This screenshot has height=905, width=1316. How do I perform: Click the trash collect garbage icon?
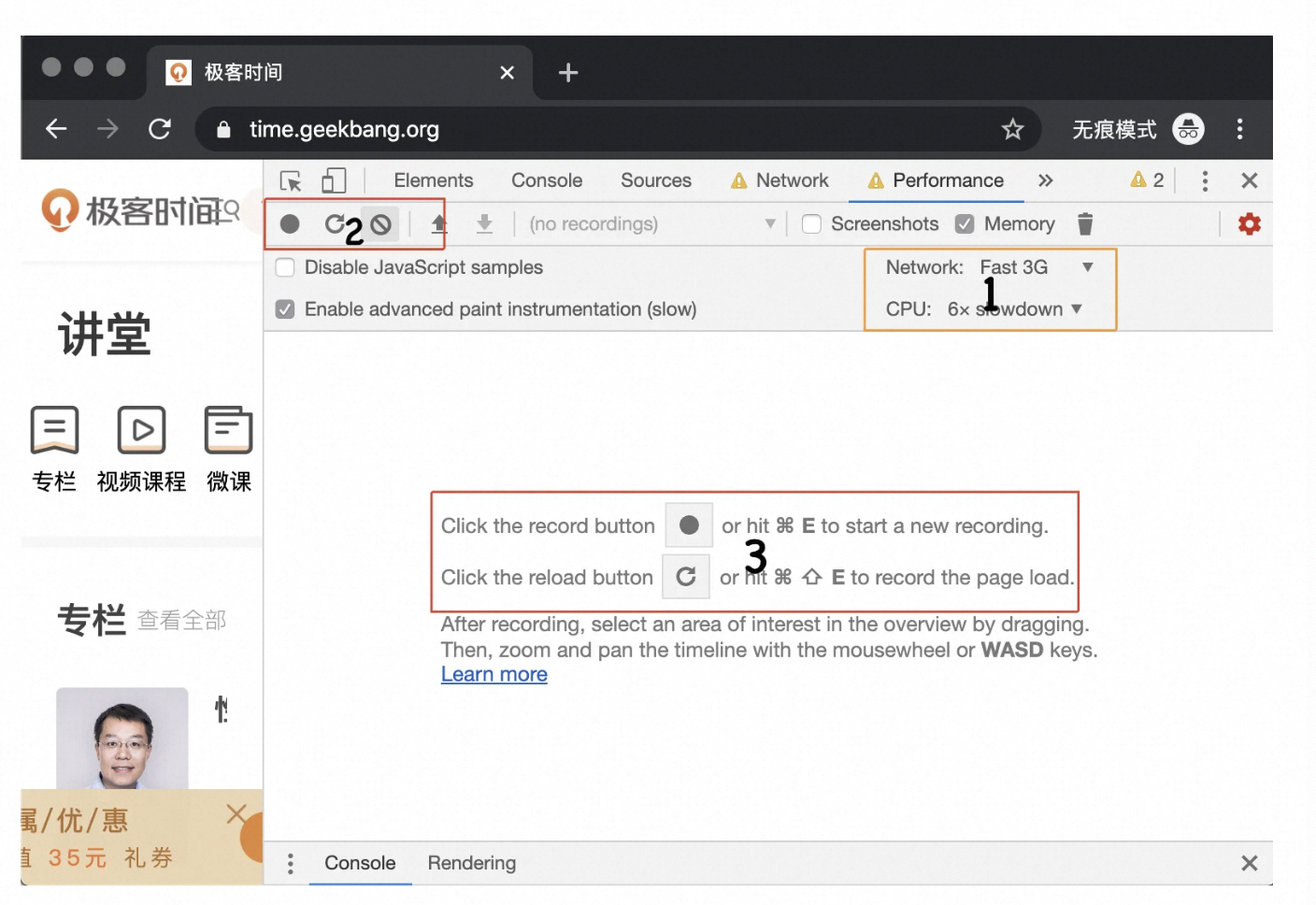1085,223
